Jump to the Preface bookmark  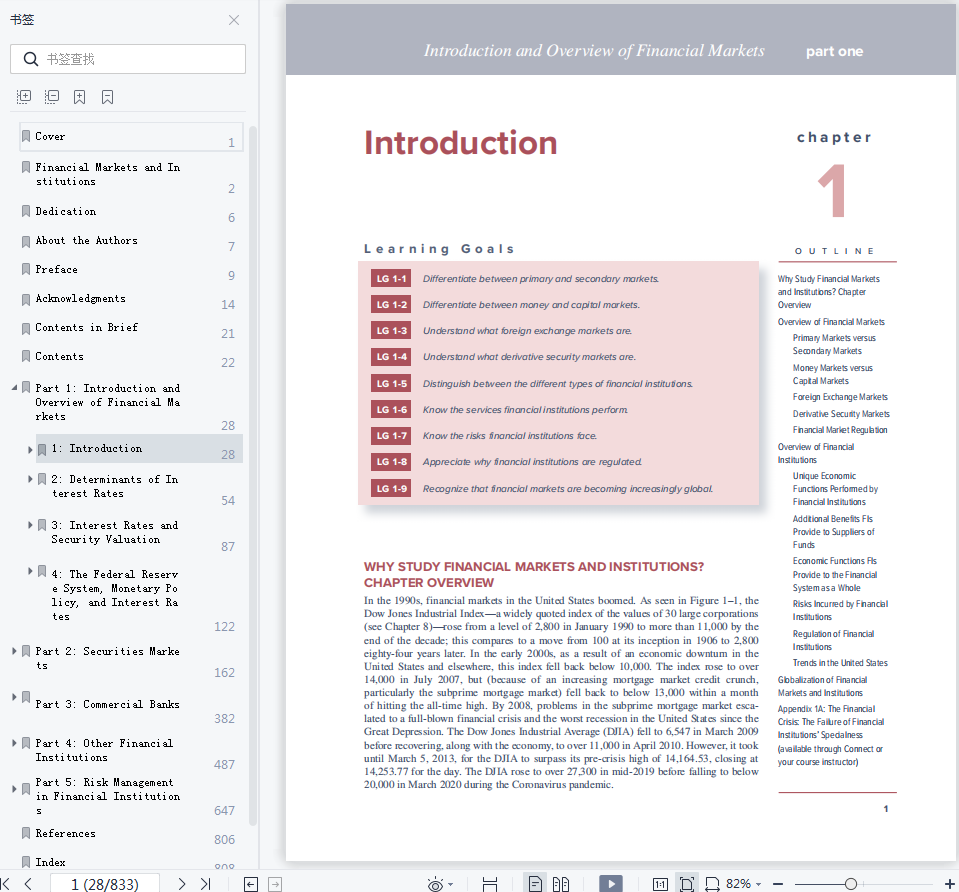tap(56, 269)
